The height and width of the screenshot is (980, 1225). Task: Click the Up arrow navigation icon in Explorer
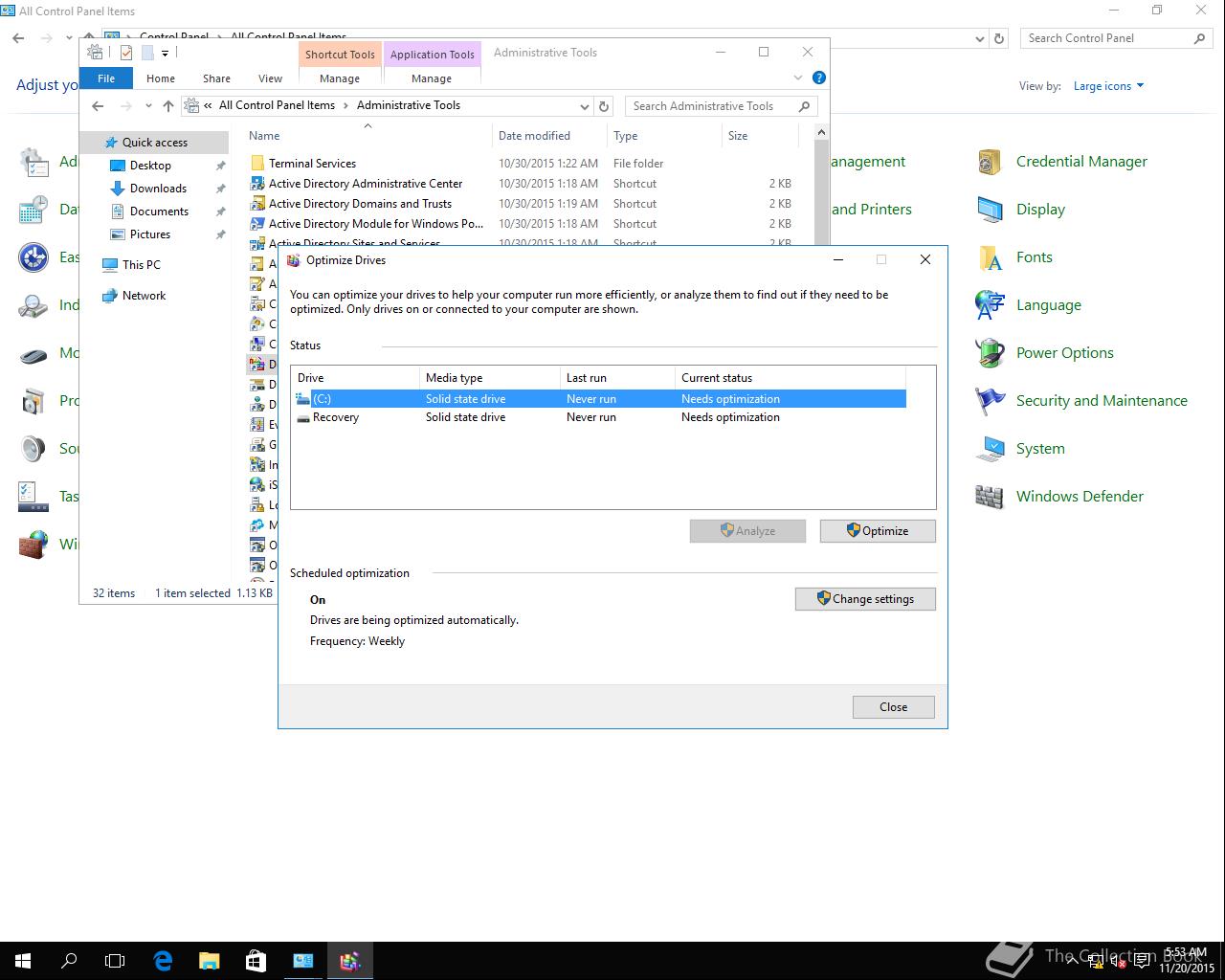[168, 106]
